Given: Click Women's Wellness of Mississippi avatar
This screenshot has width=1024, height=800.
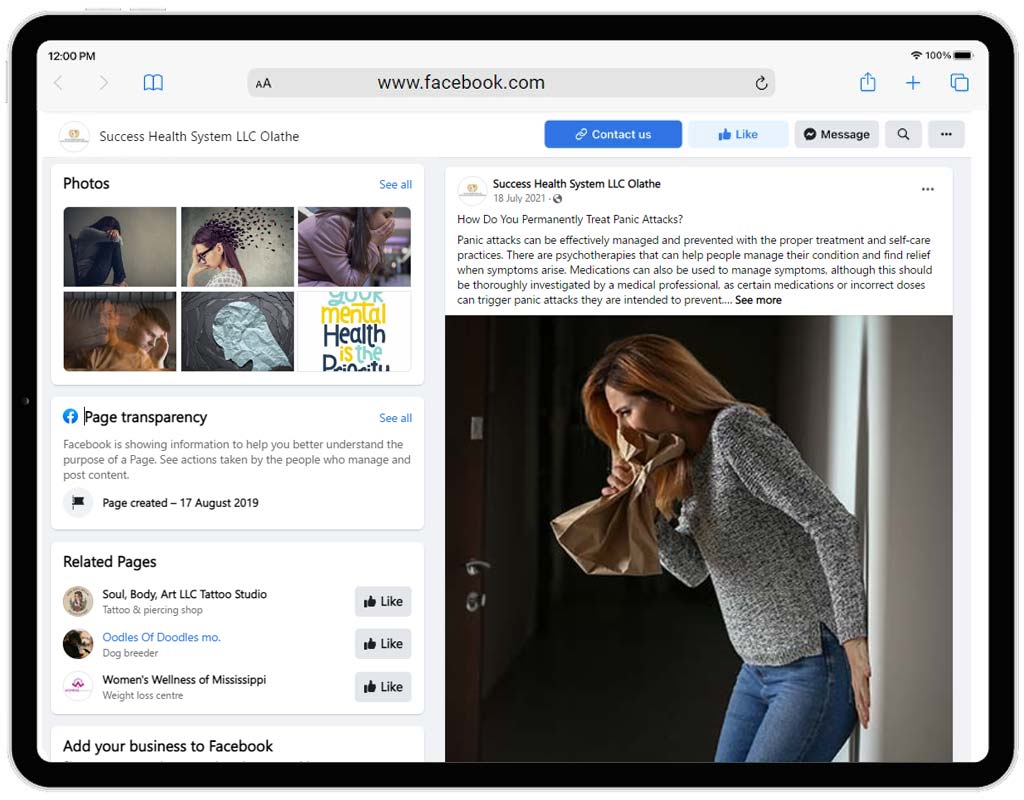Looking at the screenshot, I should point(78,687).
